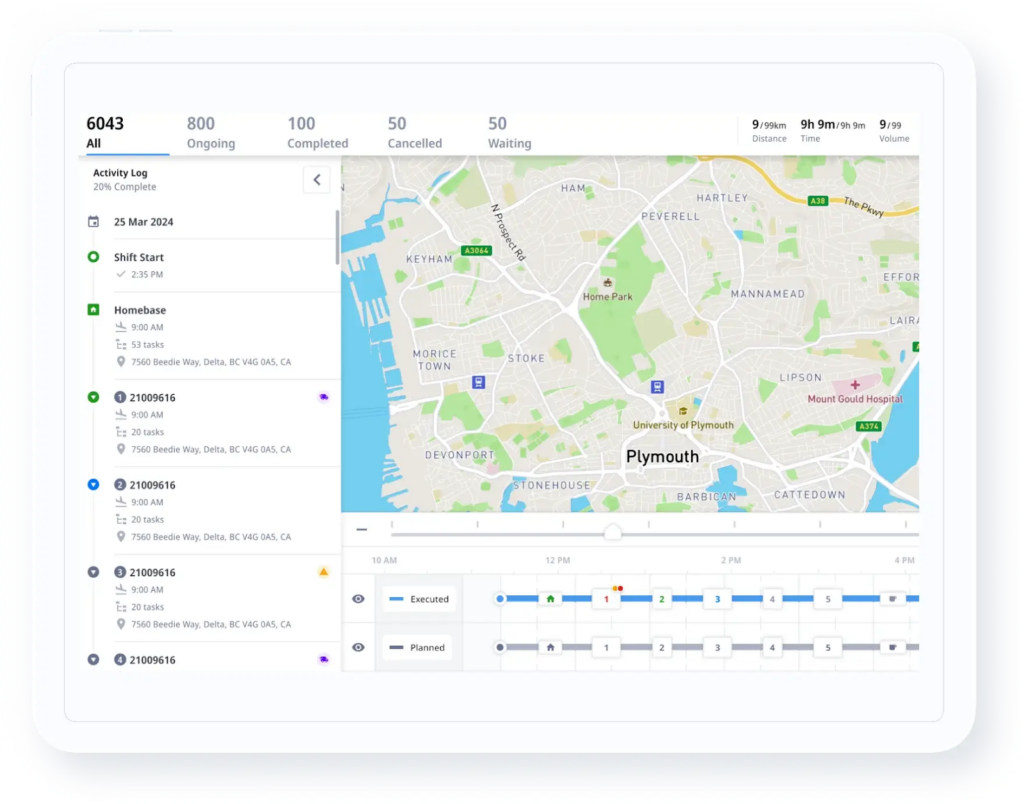
Task: Click the location pin icon for Homebase address
Action: tap(121, 361)
